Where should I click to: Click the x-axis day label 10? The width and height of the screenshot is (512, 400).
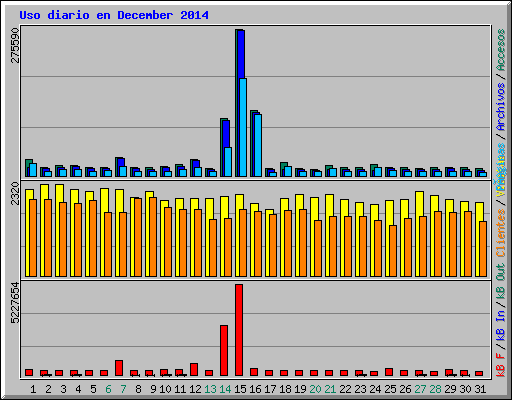click(x=165, y=389)
